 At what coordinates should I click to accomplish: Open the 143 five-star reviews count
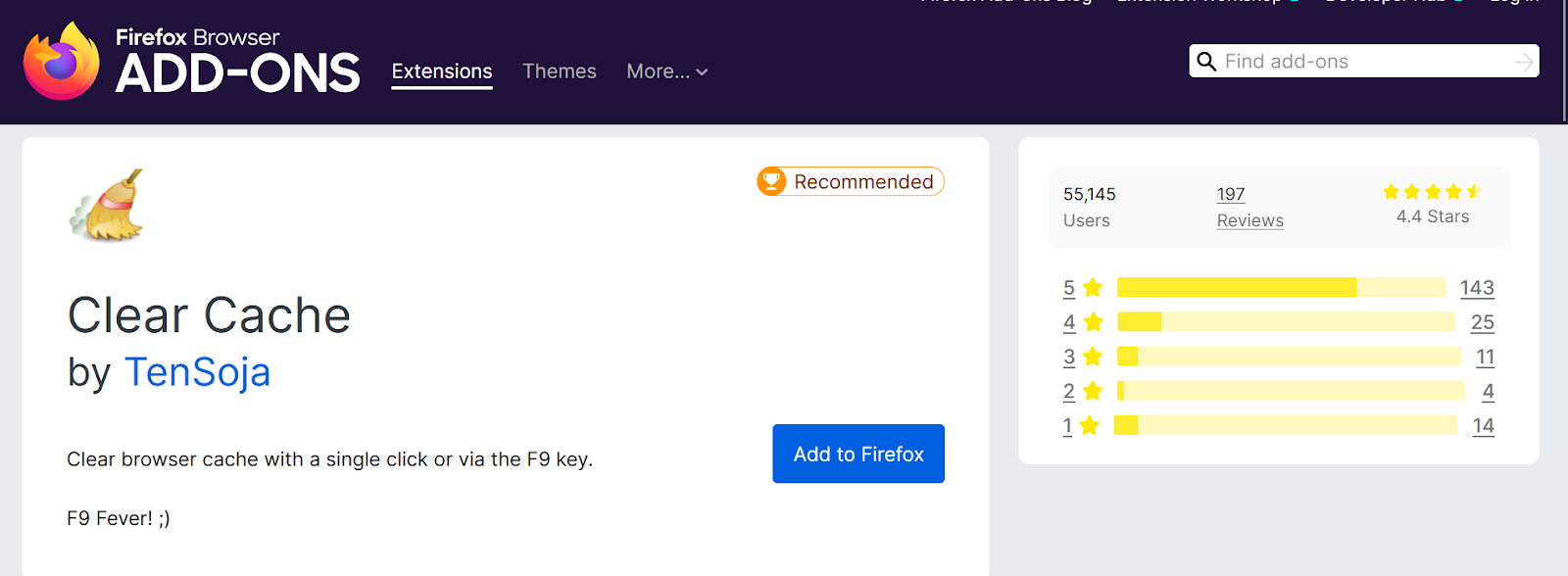point(1477,287)
